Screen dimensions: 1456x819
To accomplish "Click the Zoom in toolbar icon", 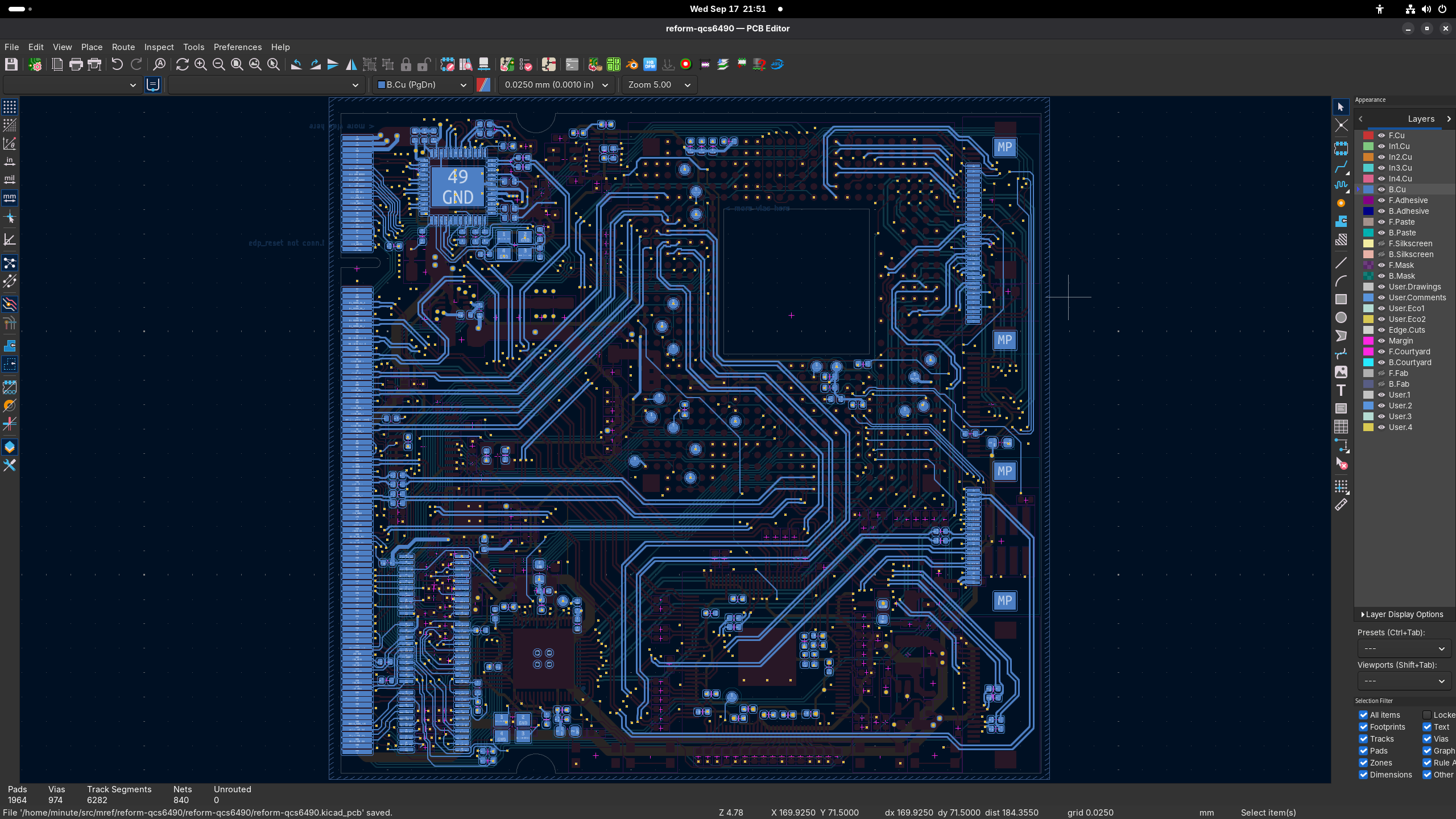I will [200, 64].
